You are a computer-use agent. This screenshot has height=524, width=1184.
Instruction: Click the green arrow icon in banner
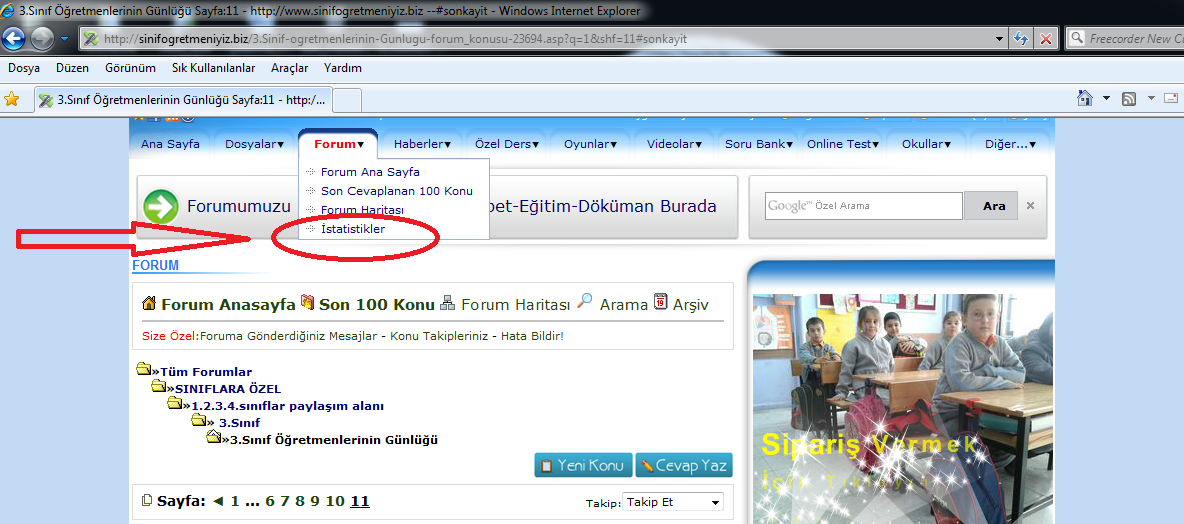(x=161, y=207)
